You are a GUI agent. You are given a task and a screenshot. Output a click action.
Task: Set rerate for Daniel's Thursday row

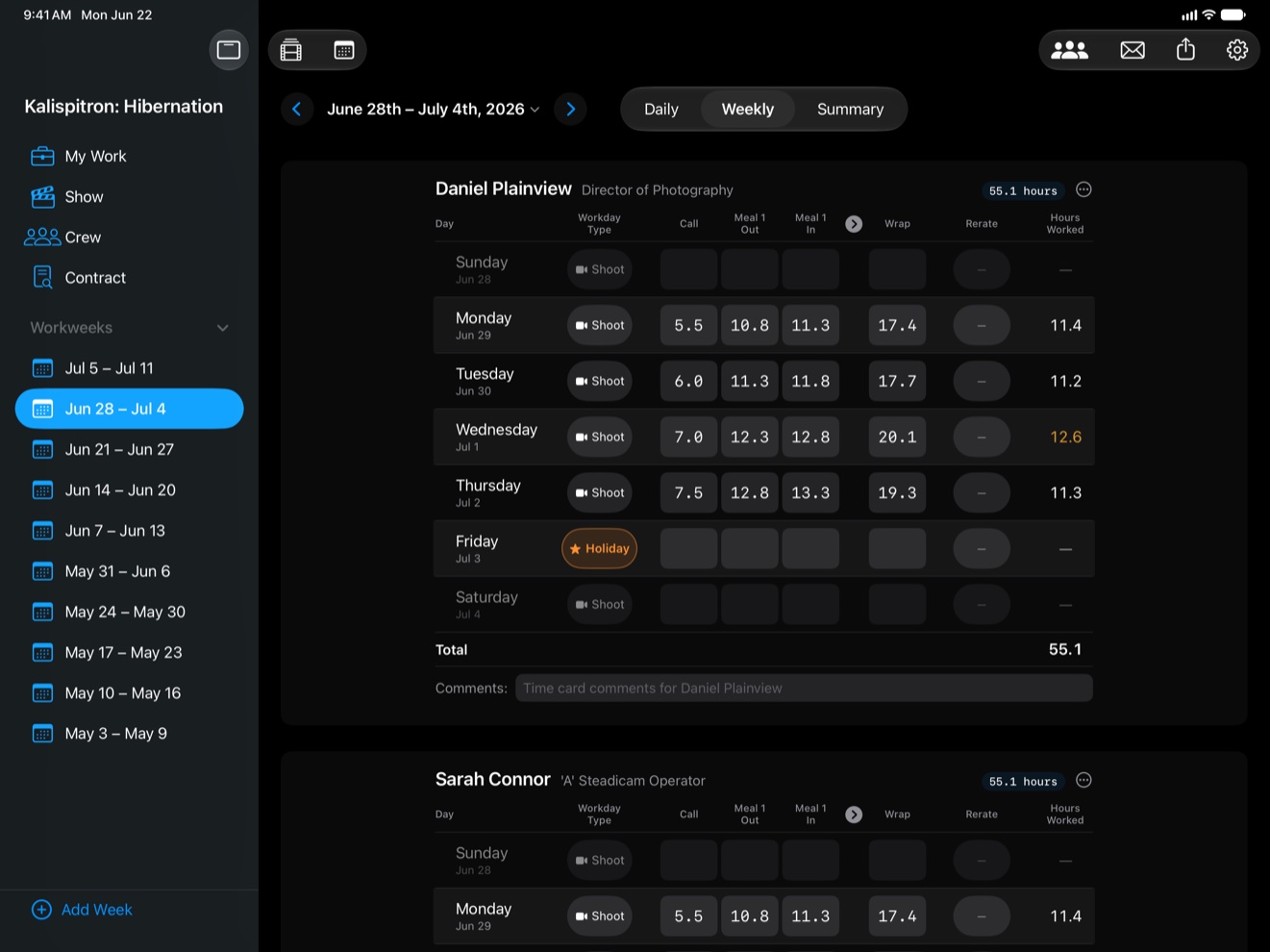[x=982, y=492]
